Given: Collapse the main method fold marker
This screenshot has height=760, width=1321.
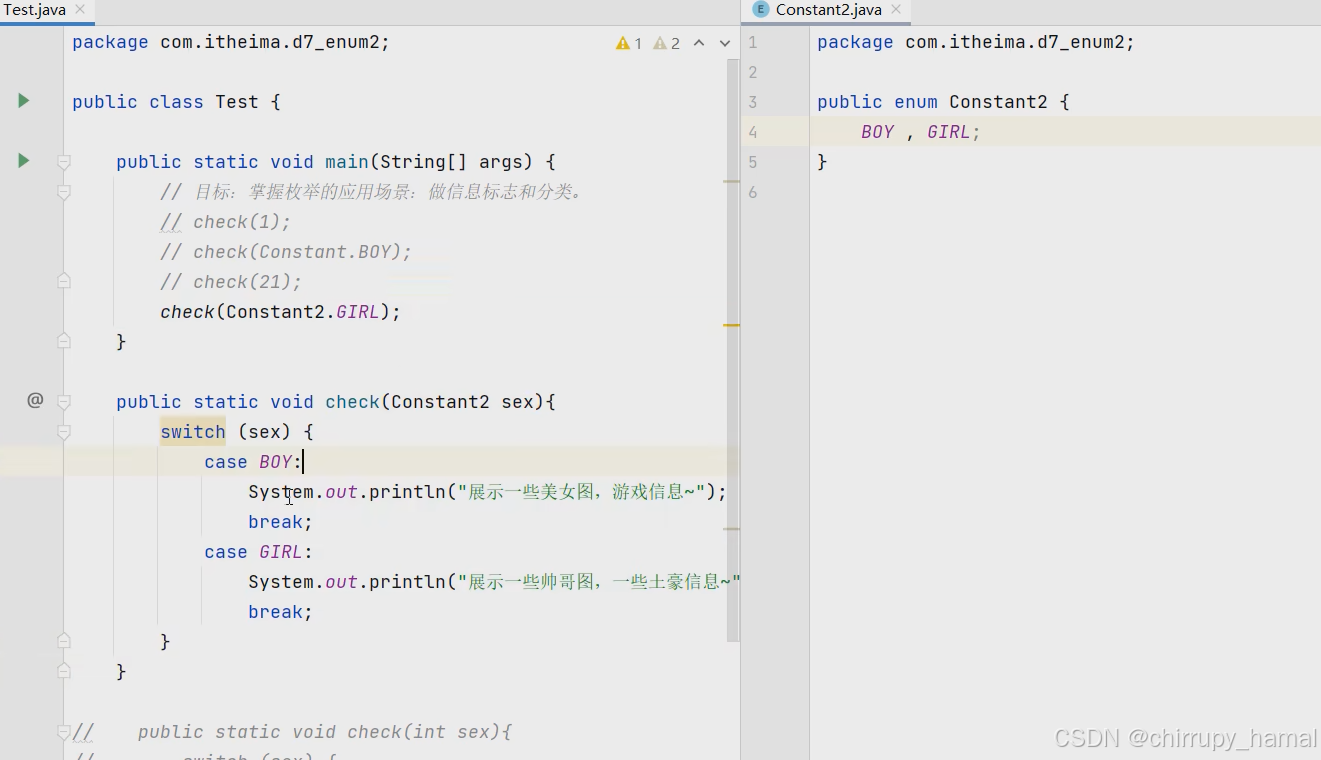Looking at the screenshot, I should 64,161.
